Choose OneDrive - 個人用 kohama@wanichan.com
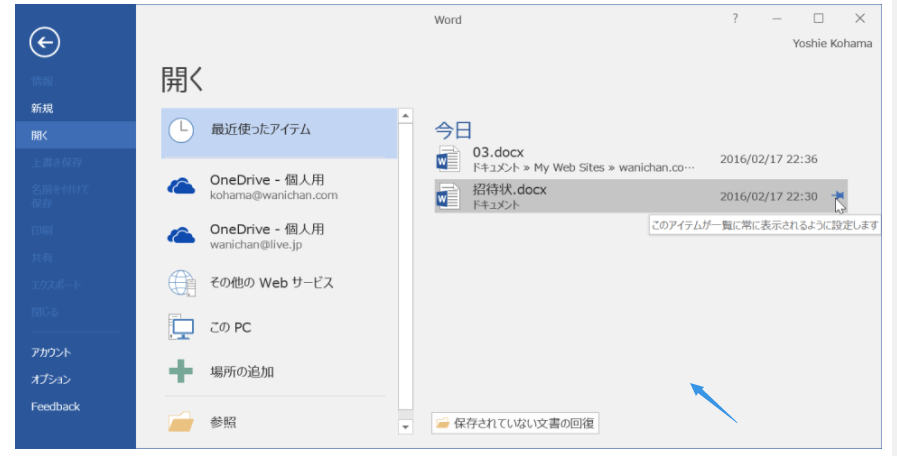897x456 pixels. (279, 187)
